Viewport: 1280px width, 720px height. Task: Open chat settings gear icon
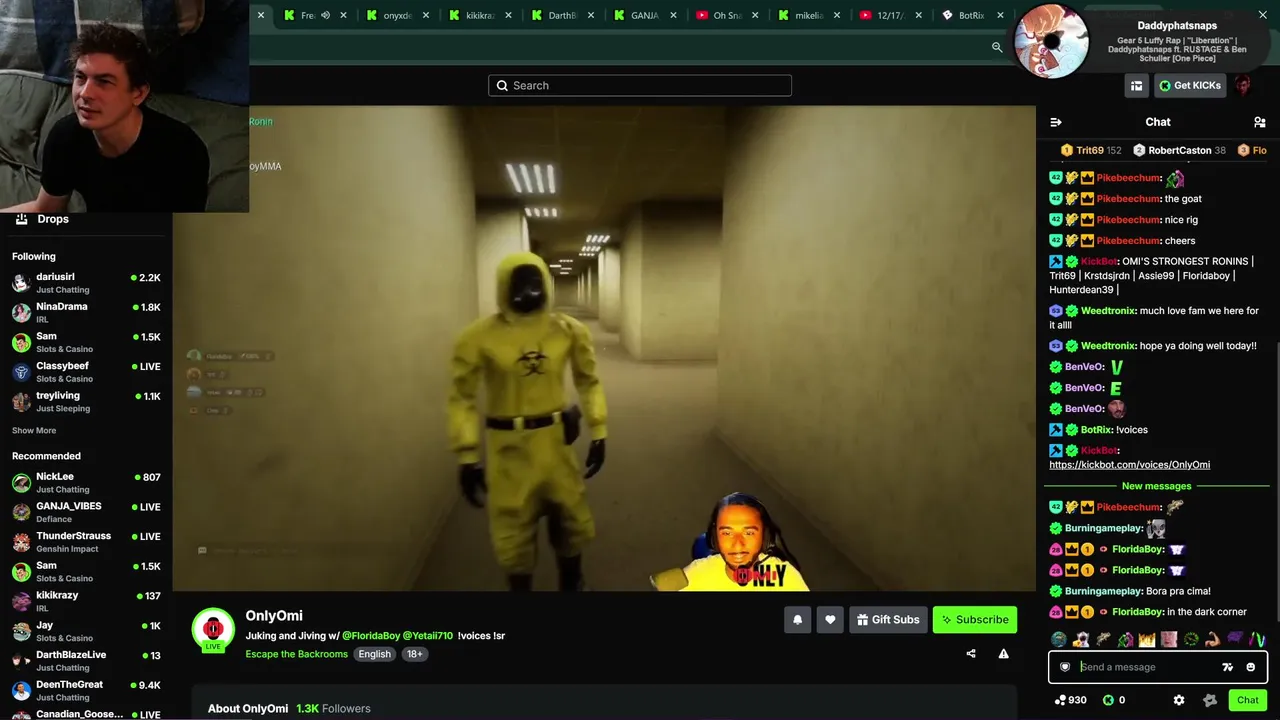1179,700
